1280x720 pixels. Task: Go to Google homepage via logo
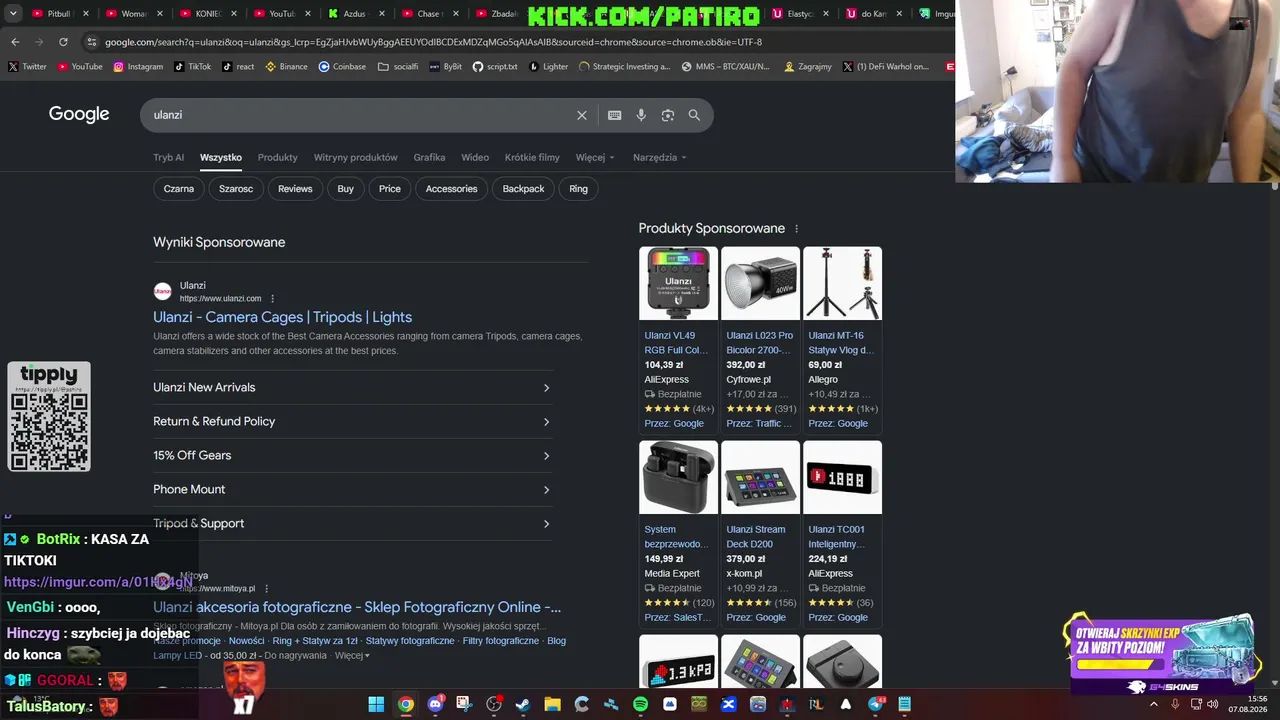79,114
